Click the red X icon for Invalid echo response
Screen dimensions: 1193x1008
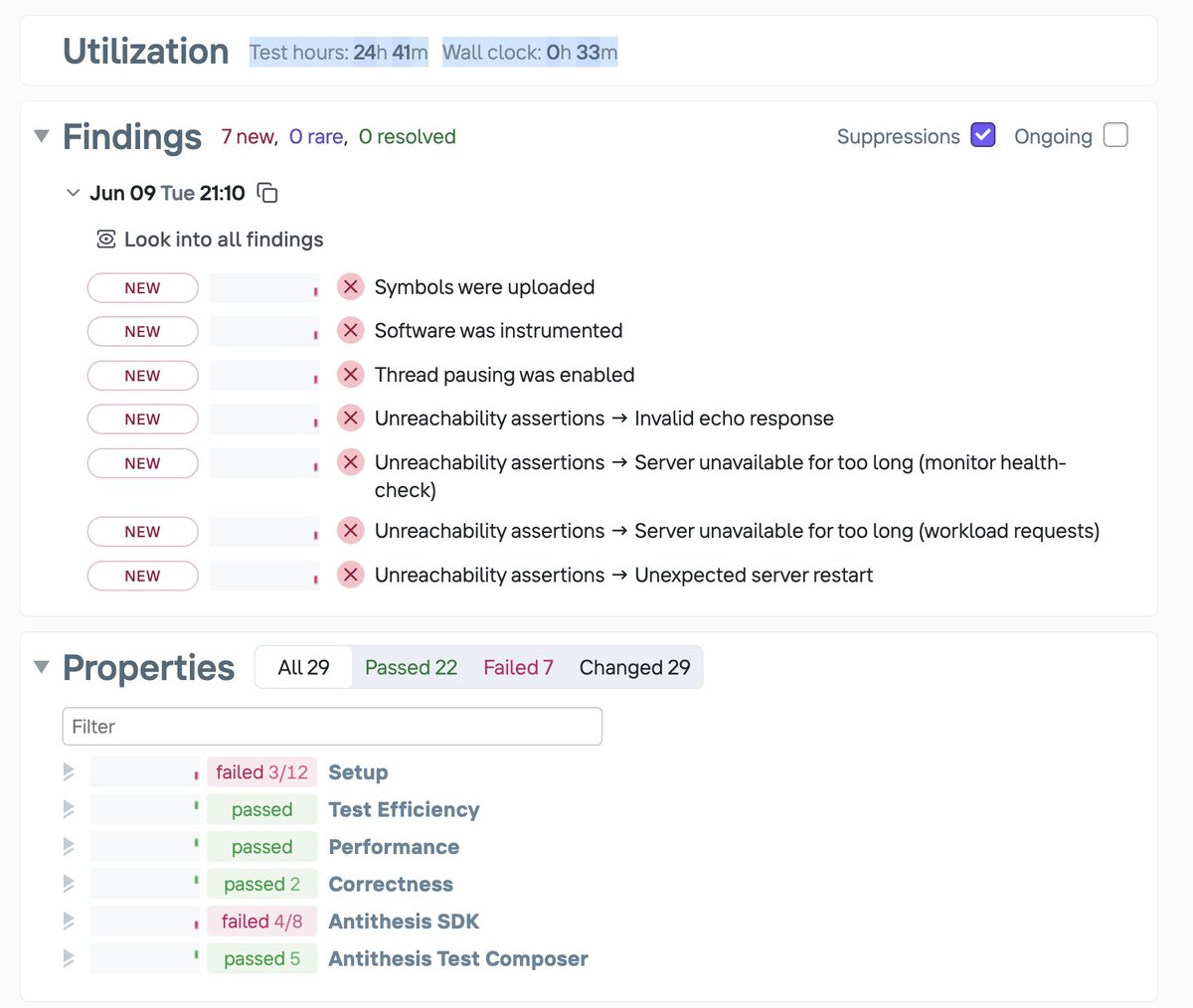[350, 419]
